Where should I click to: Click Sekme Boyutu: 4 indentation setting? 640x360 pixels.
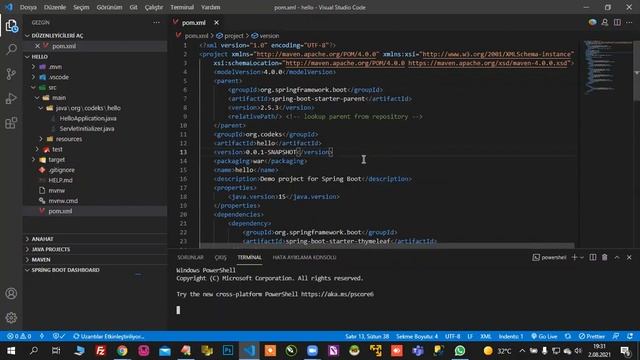[417, 336]
